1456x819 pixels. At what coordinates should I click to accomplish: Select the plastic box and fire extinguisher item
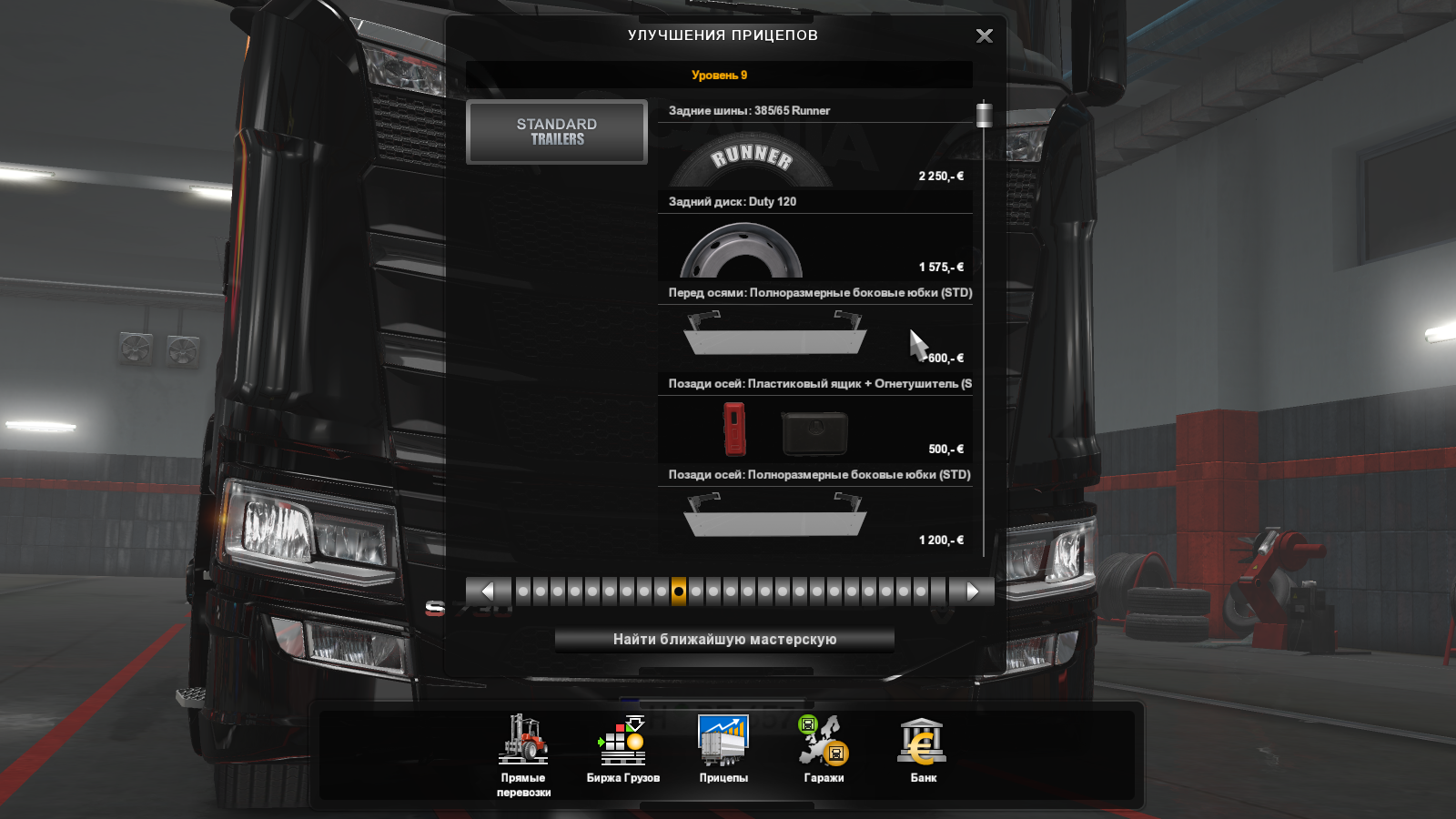point(815,419)
